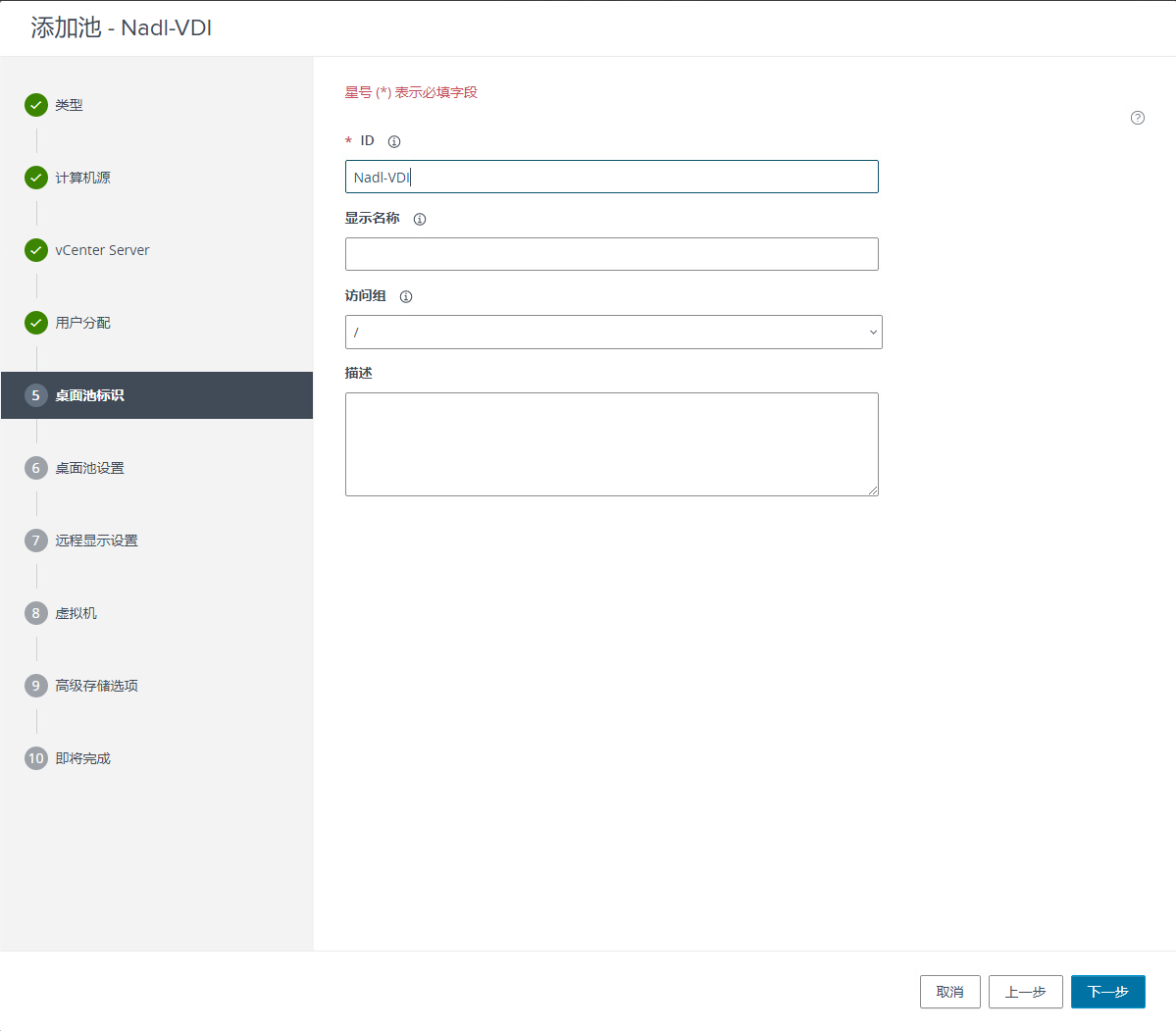Click the 取消 button
This screenshot has height=1031, width=1176.
point(949,992)
